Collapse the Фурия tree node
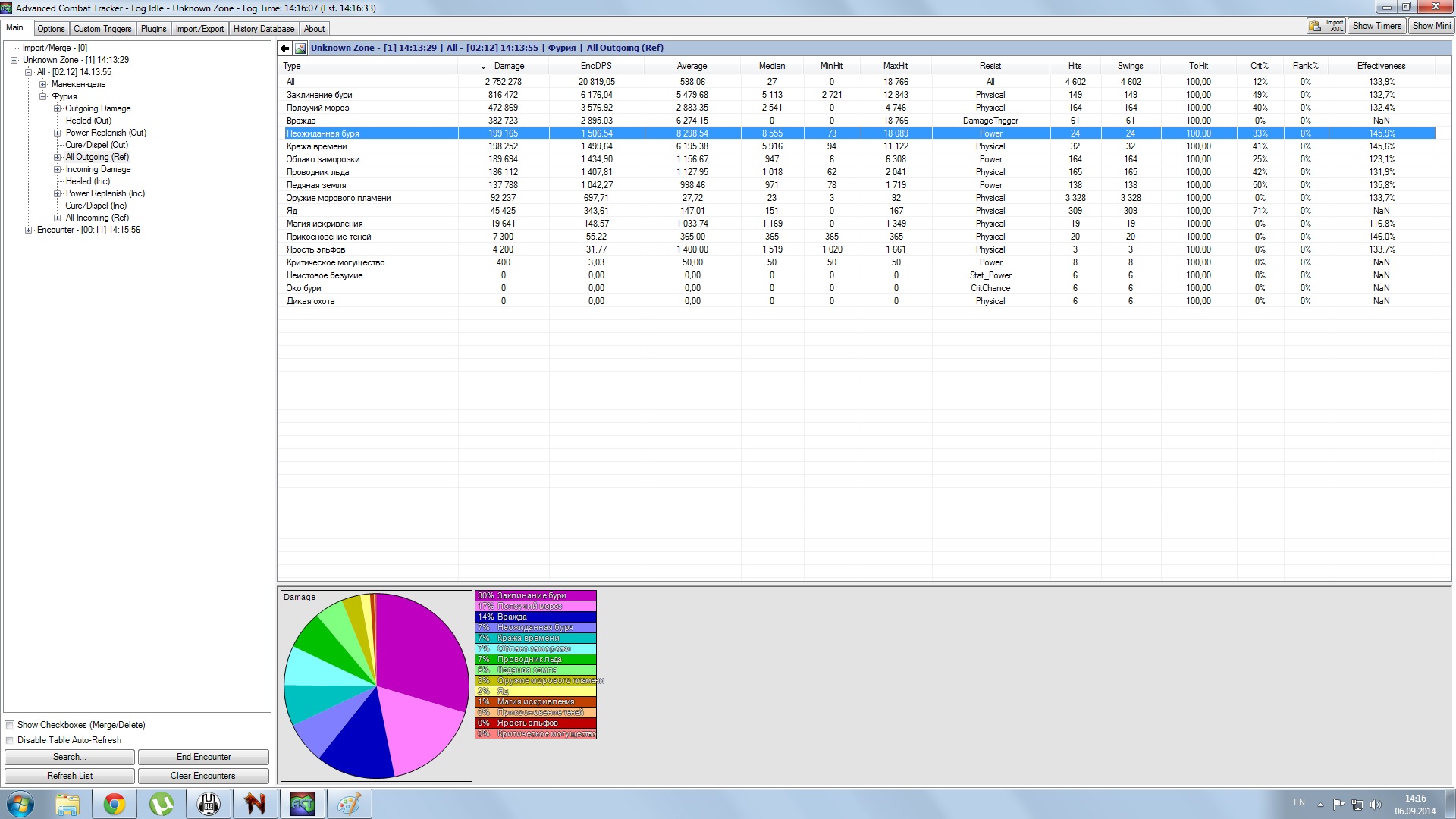The image size is (1456, 819). click(x=42, y=96)
